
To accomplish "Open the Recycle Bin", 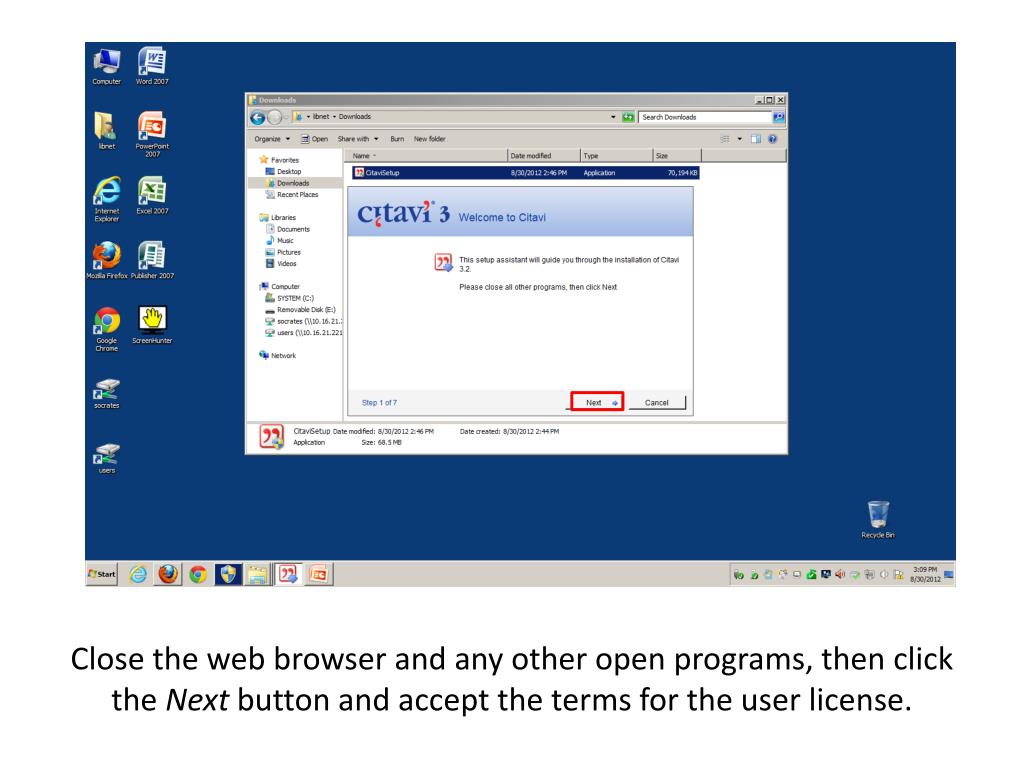I will [x=878, y=520].
